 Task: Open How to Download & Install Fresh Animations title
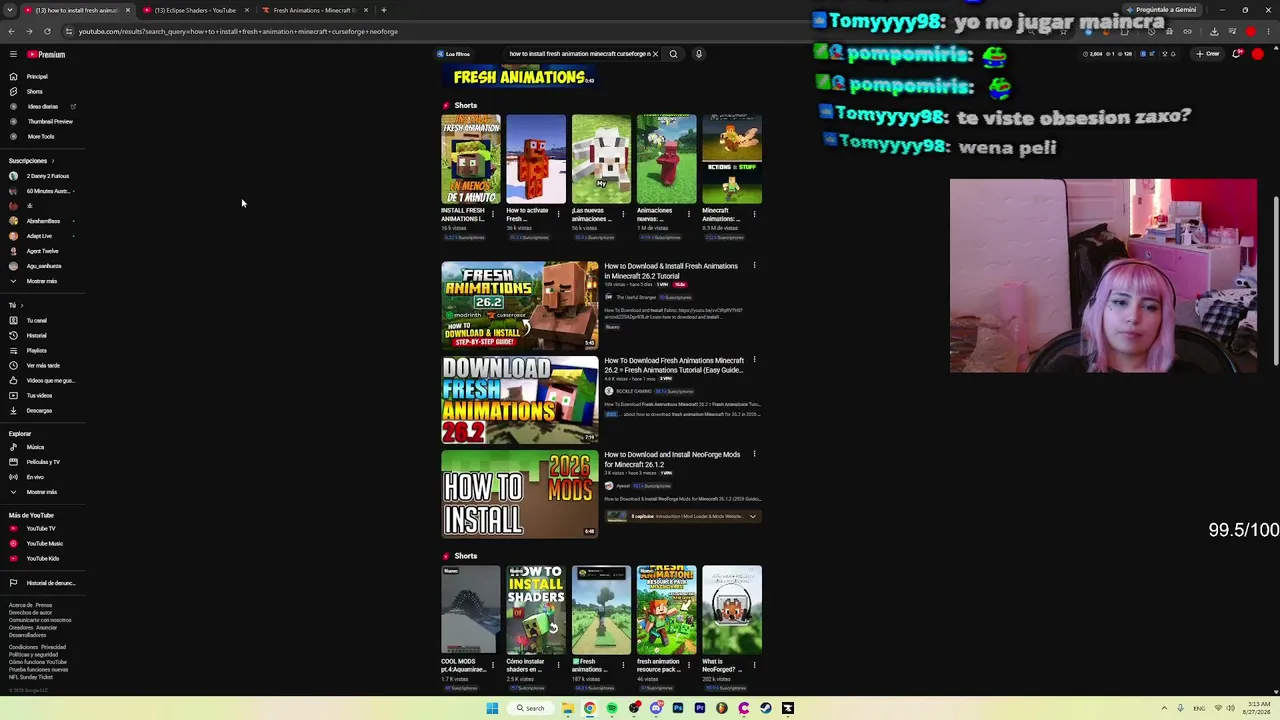click(x=671, y=271)
